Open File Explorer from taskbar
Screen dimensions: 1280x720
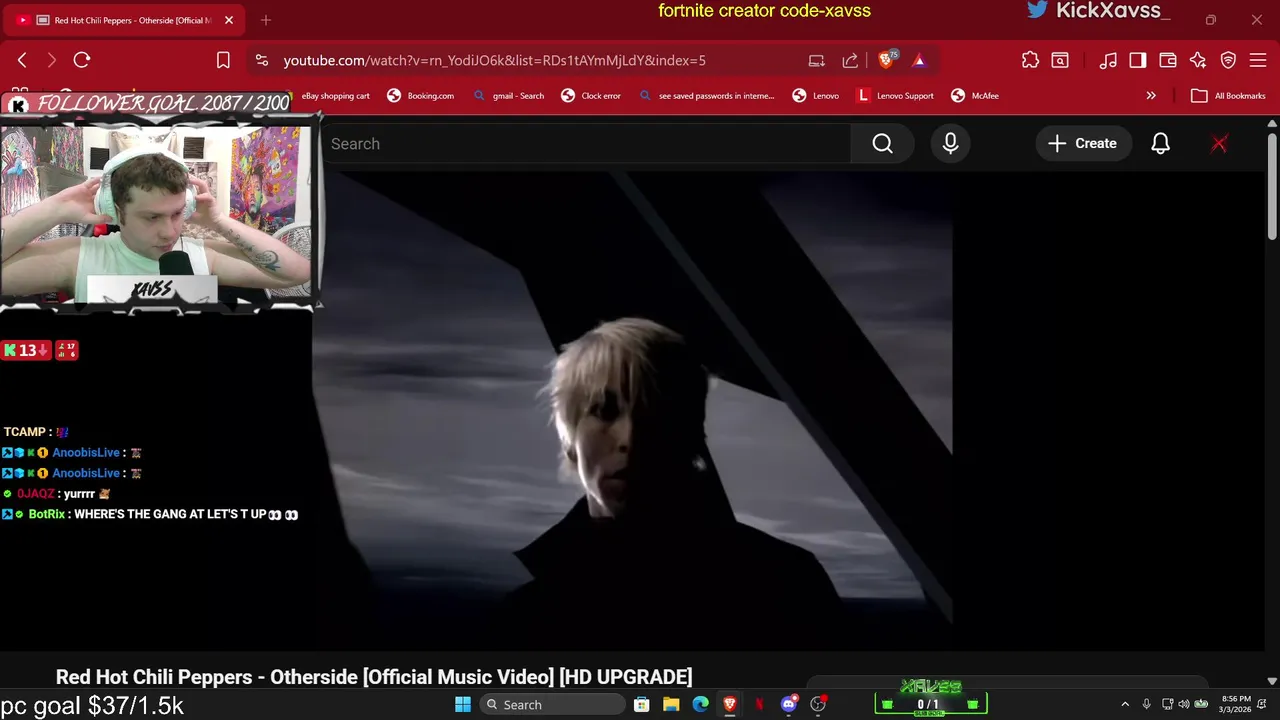pos(671,704)
